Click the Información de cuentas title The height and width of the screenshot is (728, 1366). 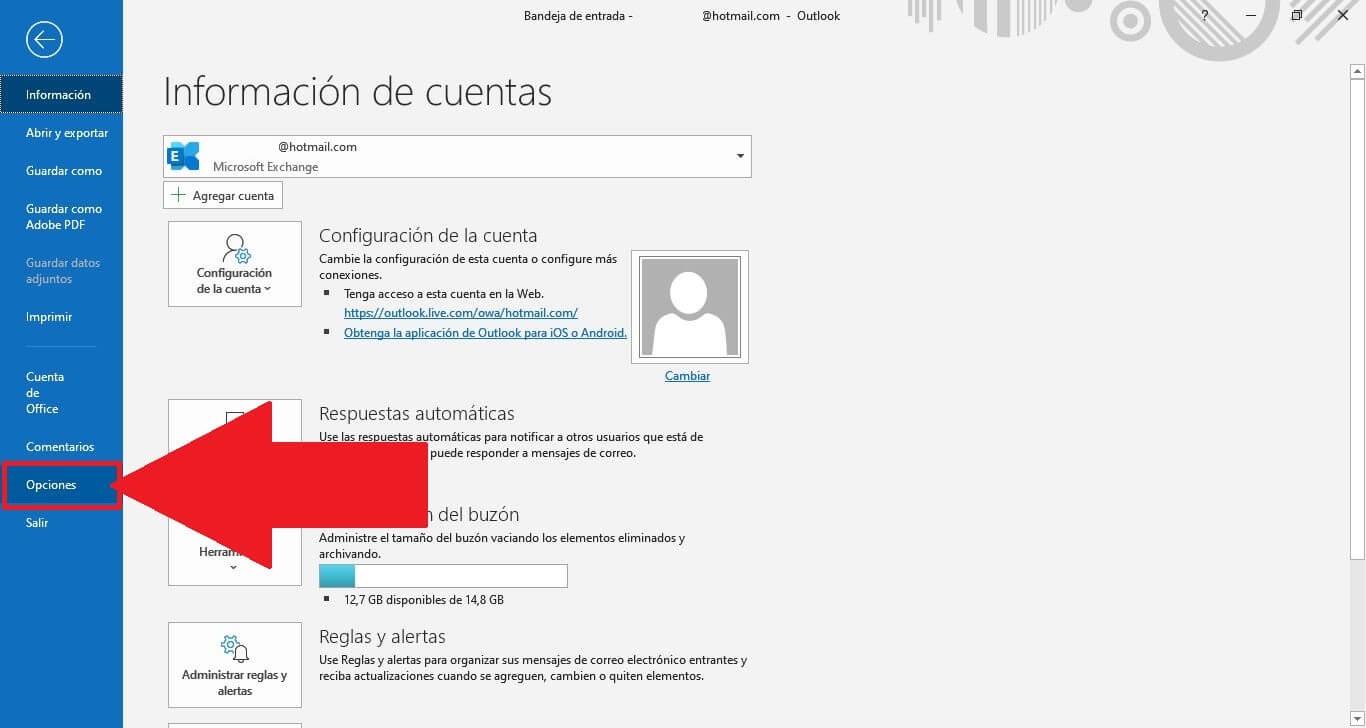pos(358,91)
